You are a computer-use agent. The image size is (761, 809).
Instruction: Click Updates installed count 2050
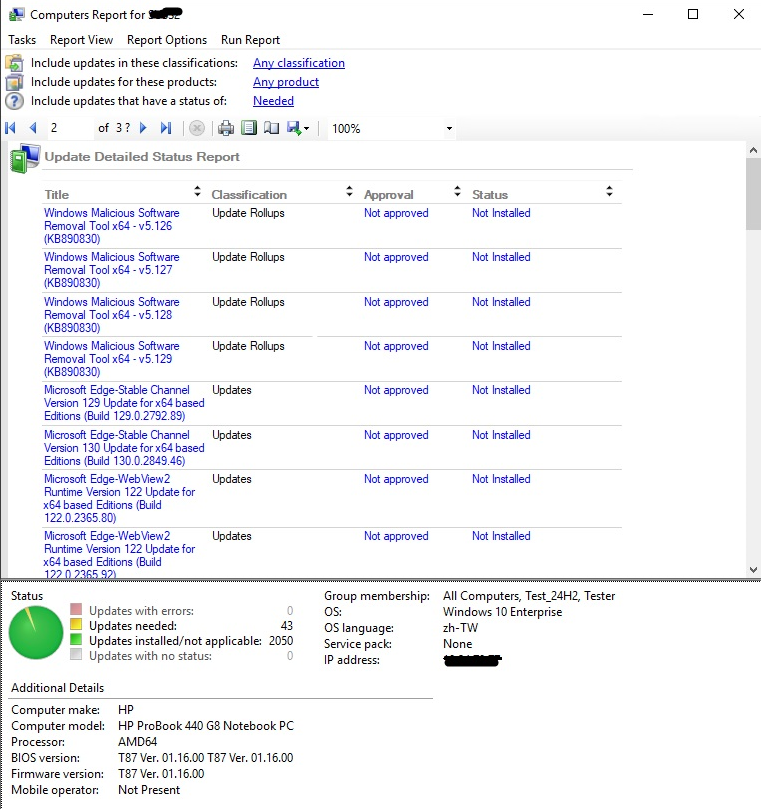[x=281, y=641]
